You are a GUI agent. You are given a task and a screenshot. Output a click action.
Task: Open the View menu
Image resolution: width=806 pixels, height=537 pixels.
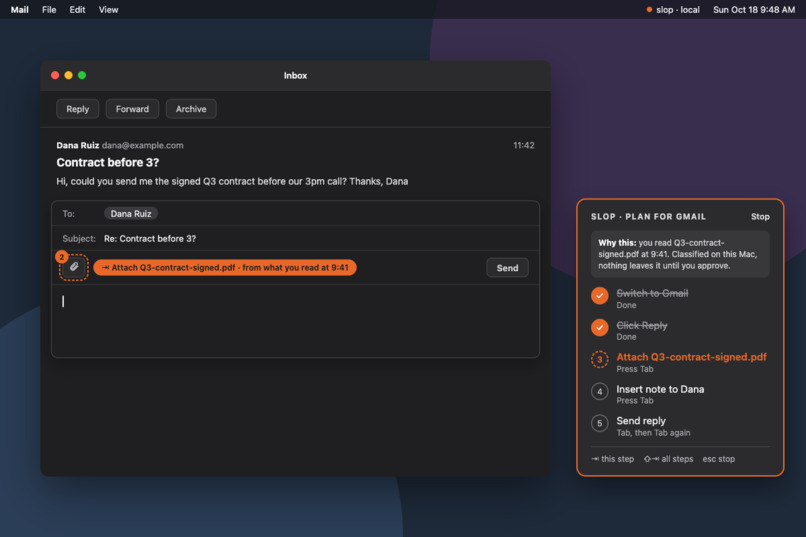[x=108, y=9]
